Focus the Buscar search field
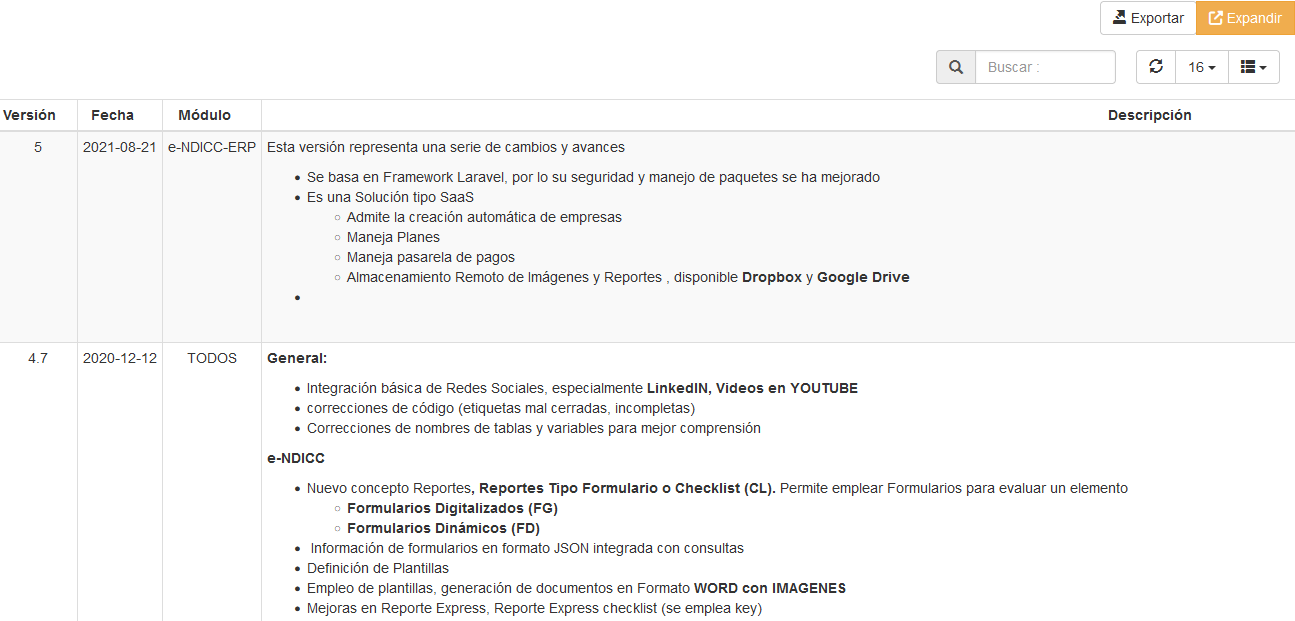Image resolution: width=1295 pixels, height=621 pixels. [1045, 67]
